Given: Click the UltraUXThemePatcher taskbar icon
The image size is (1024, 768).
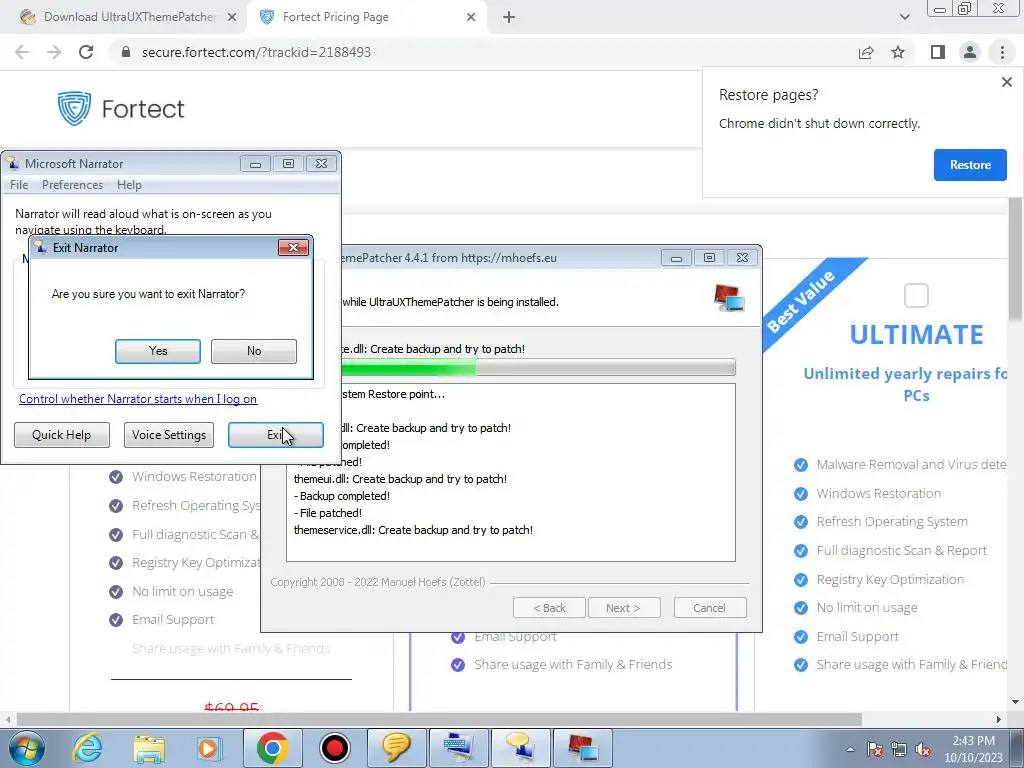Looking at the screenshot, I should 582,748.
